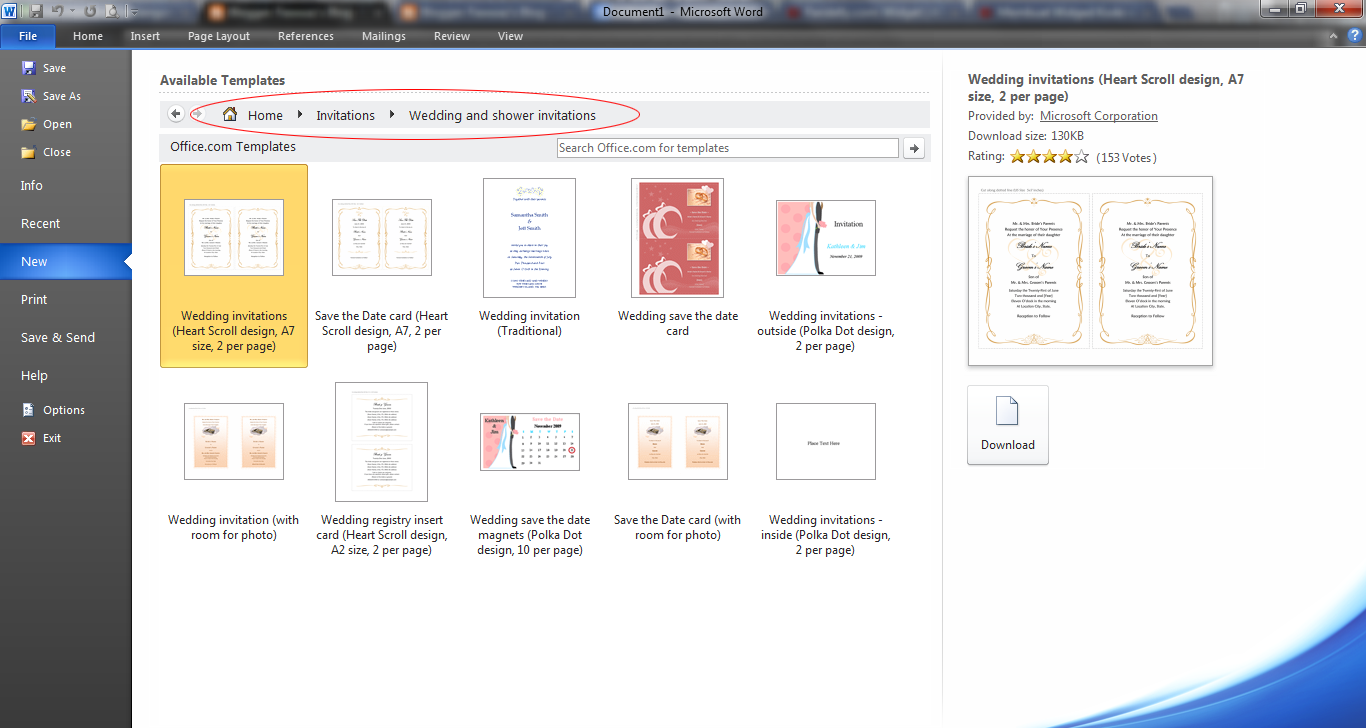Select Save the Date card Heart Scroll template

click(382, 266)
